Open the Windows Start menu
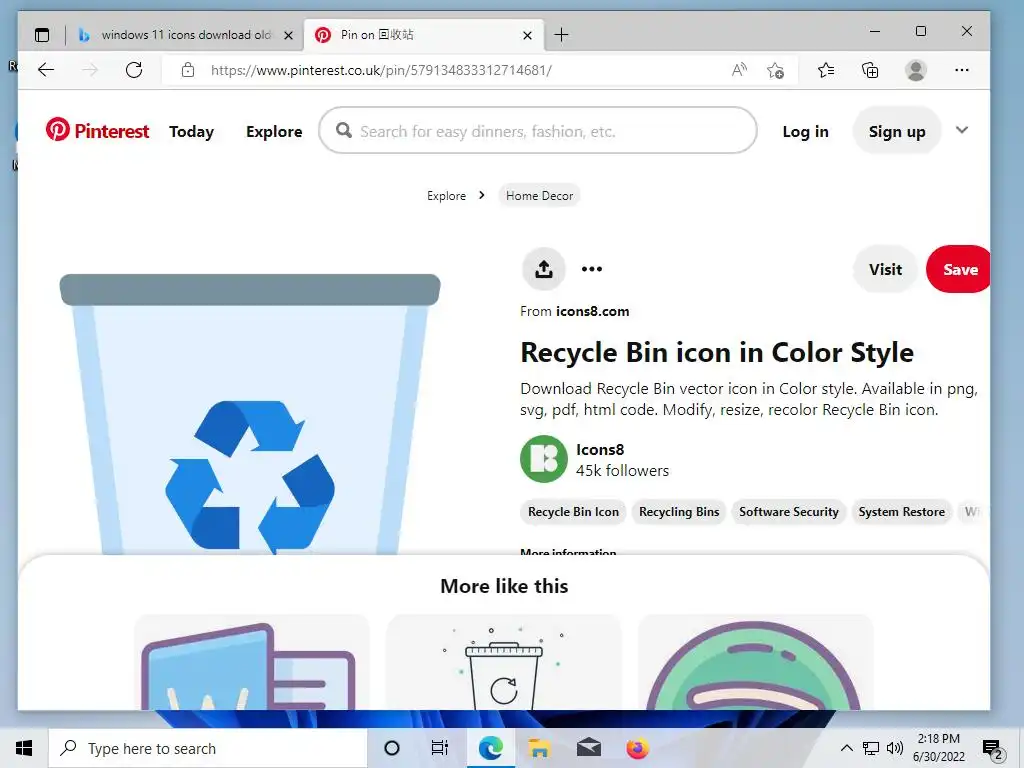 (x=24, y=748)
